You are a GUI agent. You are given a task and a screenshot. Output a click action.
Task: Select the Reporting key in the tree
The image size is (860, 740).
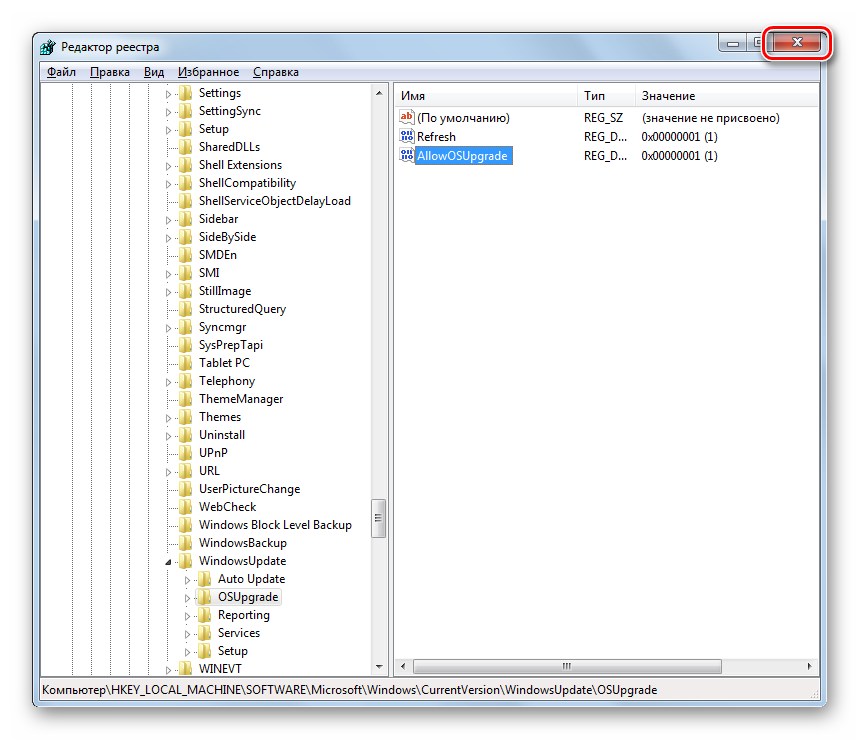(x=243, y=615)
